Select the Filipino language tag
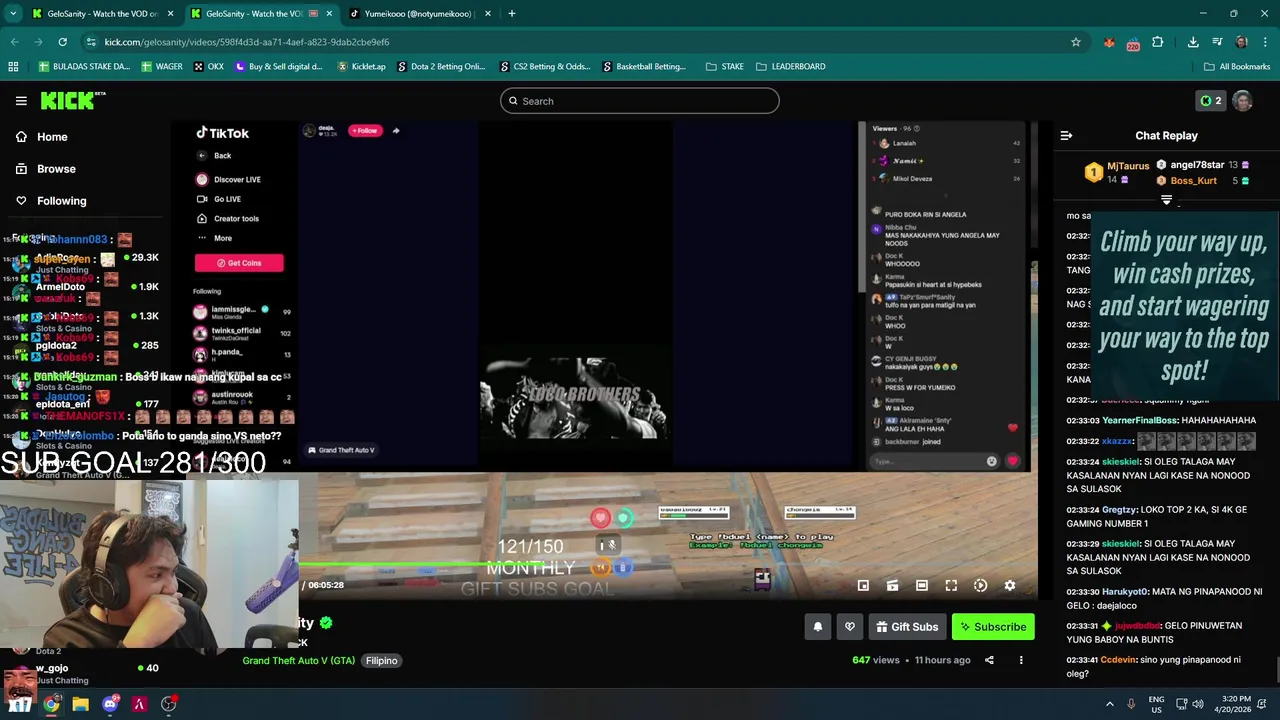 381,661
